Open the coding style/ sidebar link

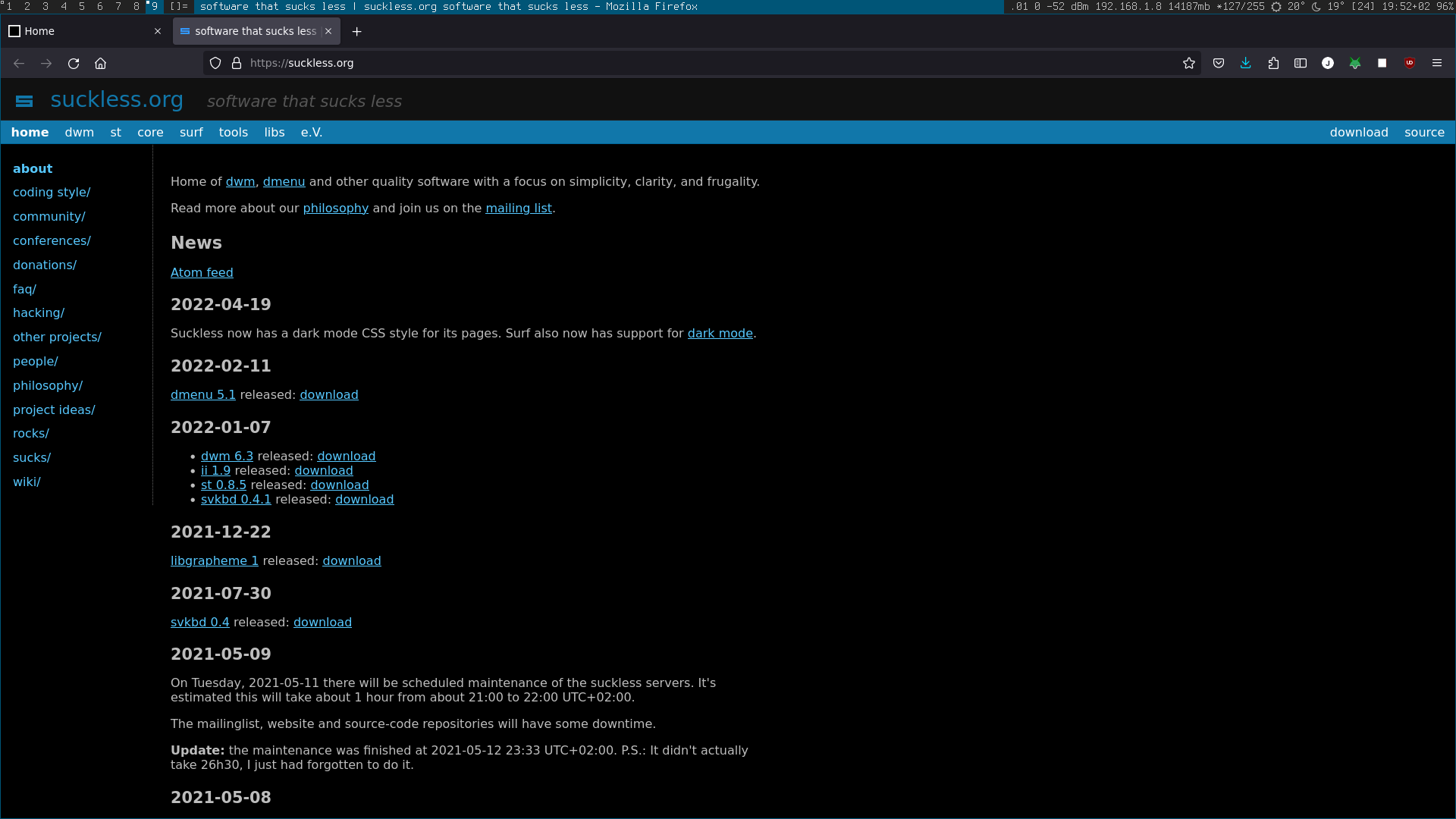(x=52, y=193)
